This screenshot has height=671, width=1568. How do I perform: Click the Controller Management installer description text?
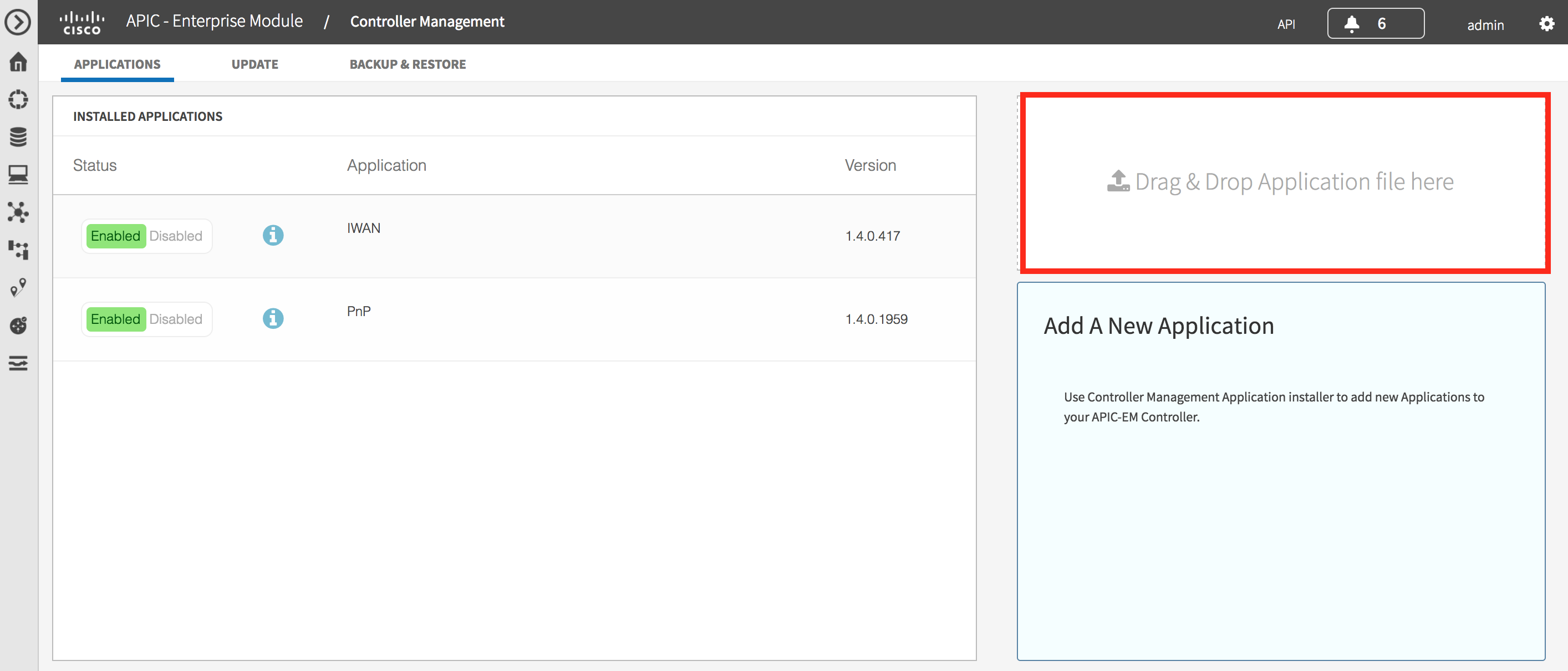pyautogui.click(x=1274, y=406)
